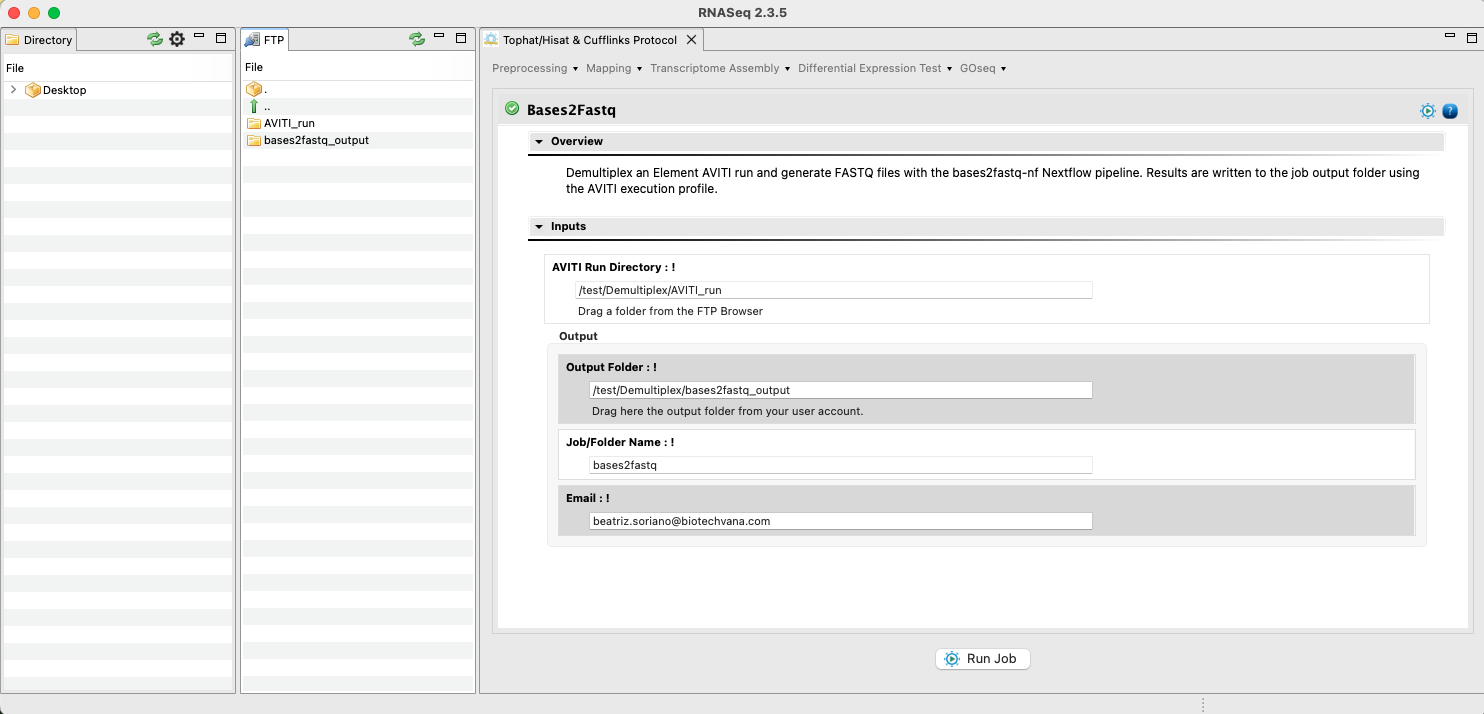Click File column header in Directory panel

(15, 68)
